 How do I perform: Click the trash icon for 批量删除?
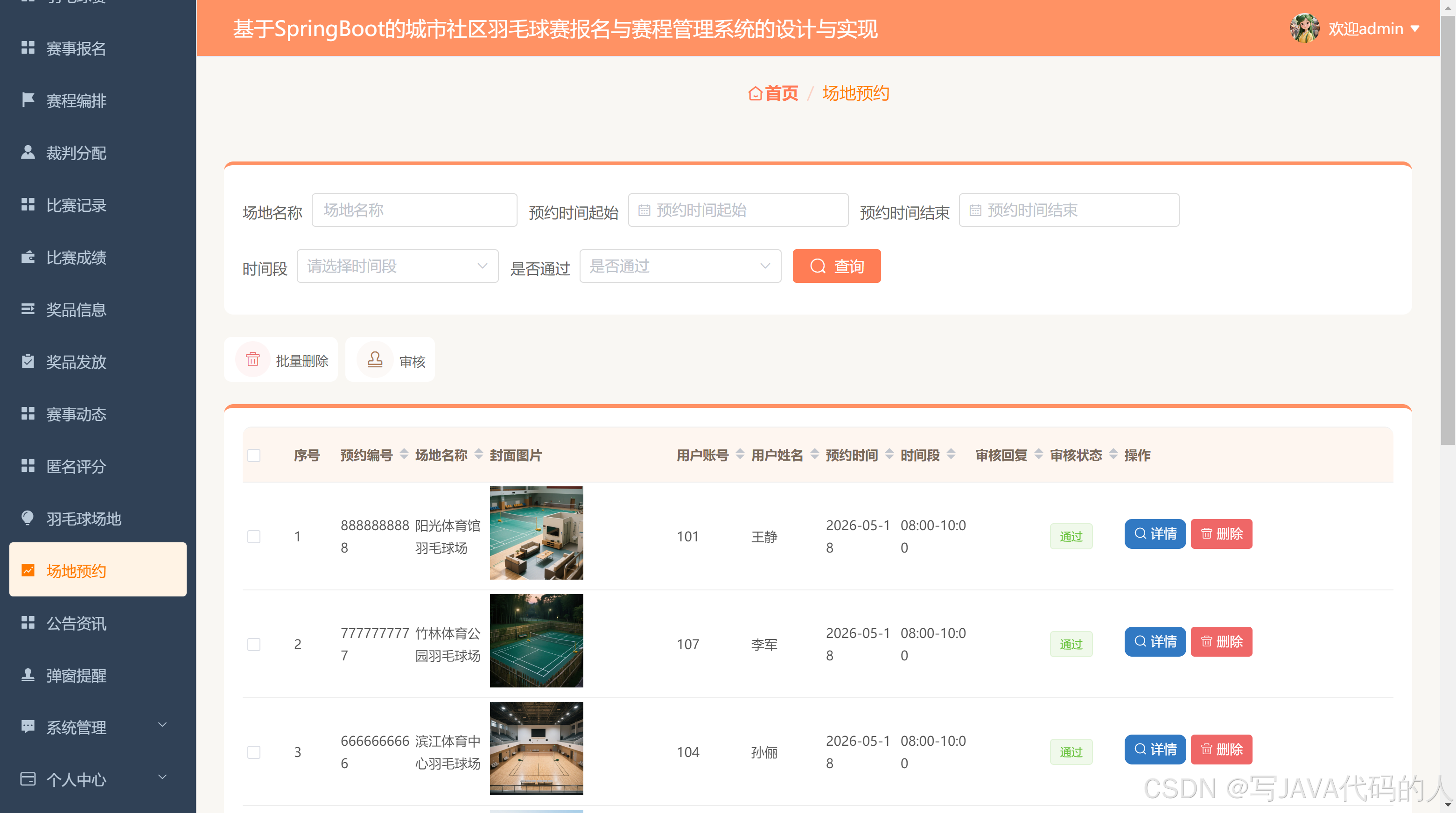(252, 359)
